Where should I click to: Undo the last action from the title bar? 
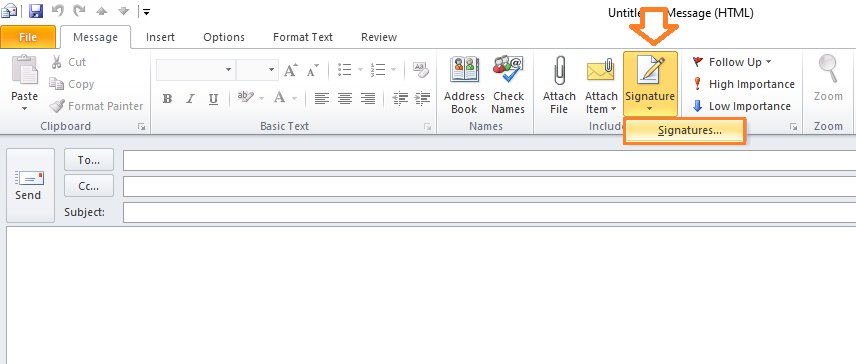(x=58, y=11)
